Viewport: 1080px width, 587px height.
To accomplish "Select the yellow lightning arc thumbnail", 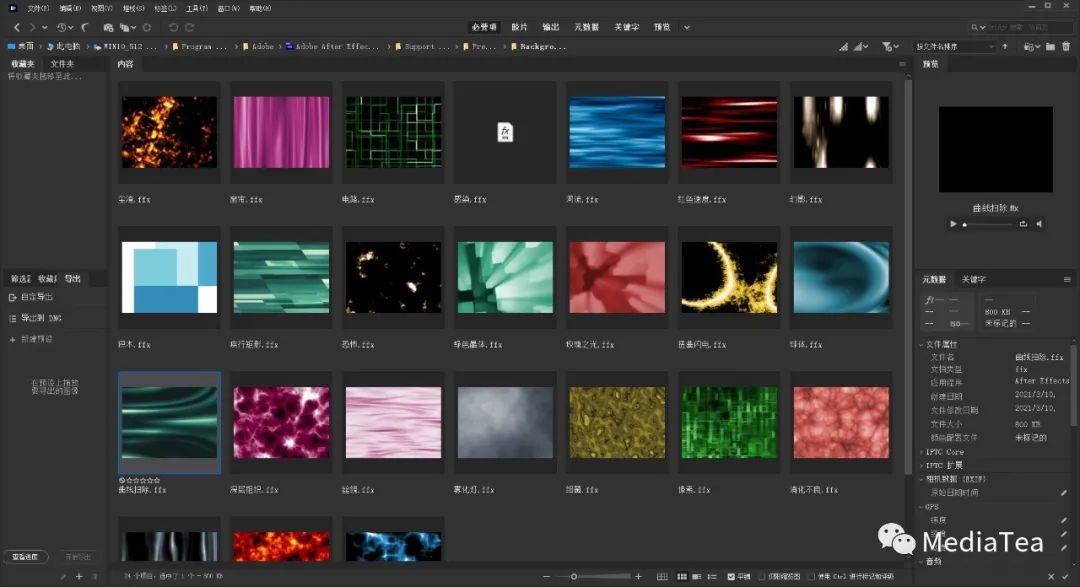I will [x=729, y=278].
